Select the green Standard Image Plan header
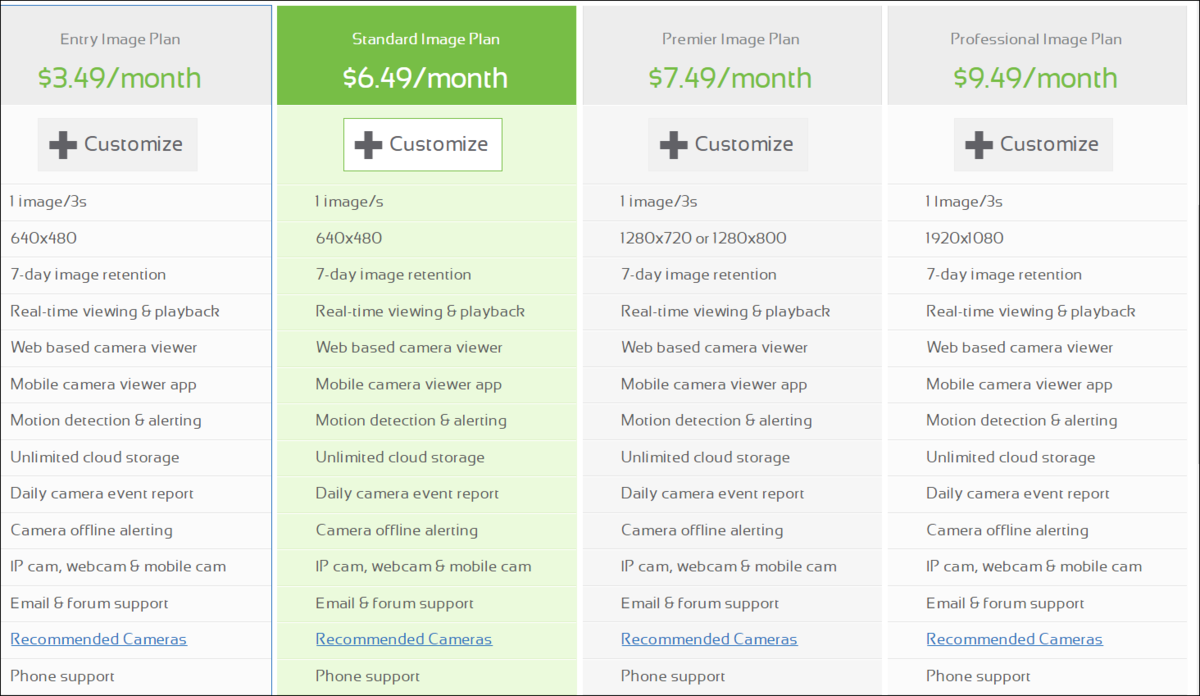The width and height of the screenshot is (1200, 696). click(x=426, y=55)
